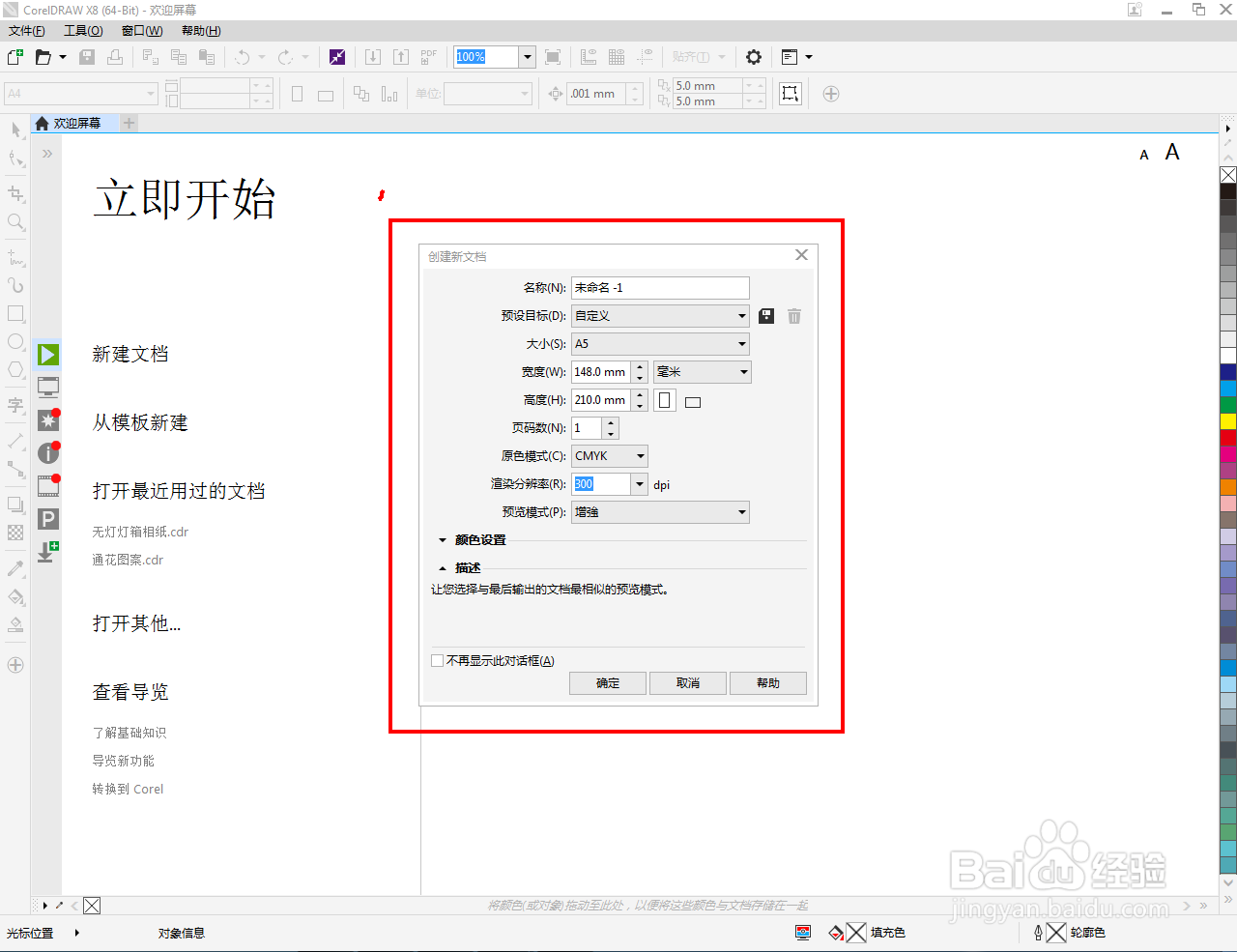This screenshot has width=1237, height=952.
Task: Click the Export toolbar icon
Action: 401,57
